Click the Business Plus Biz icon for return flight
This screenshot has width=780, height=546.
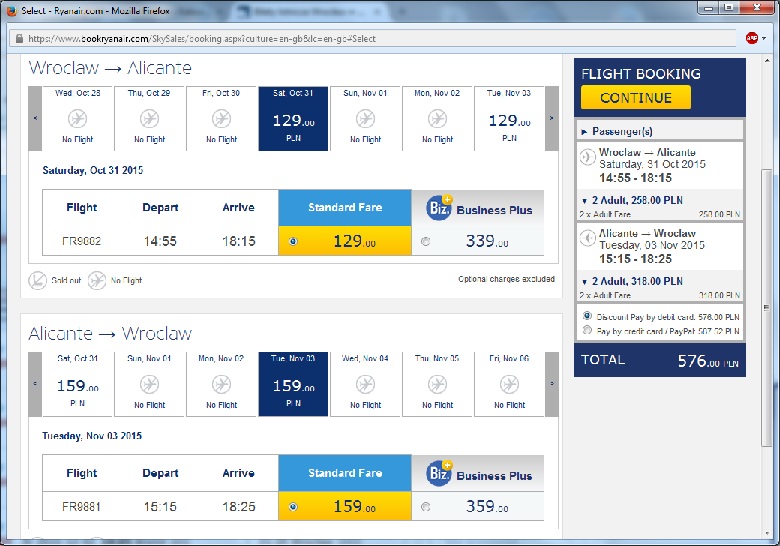point(439,473)
